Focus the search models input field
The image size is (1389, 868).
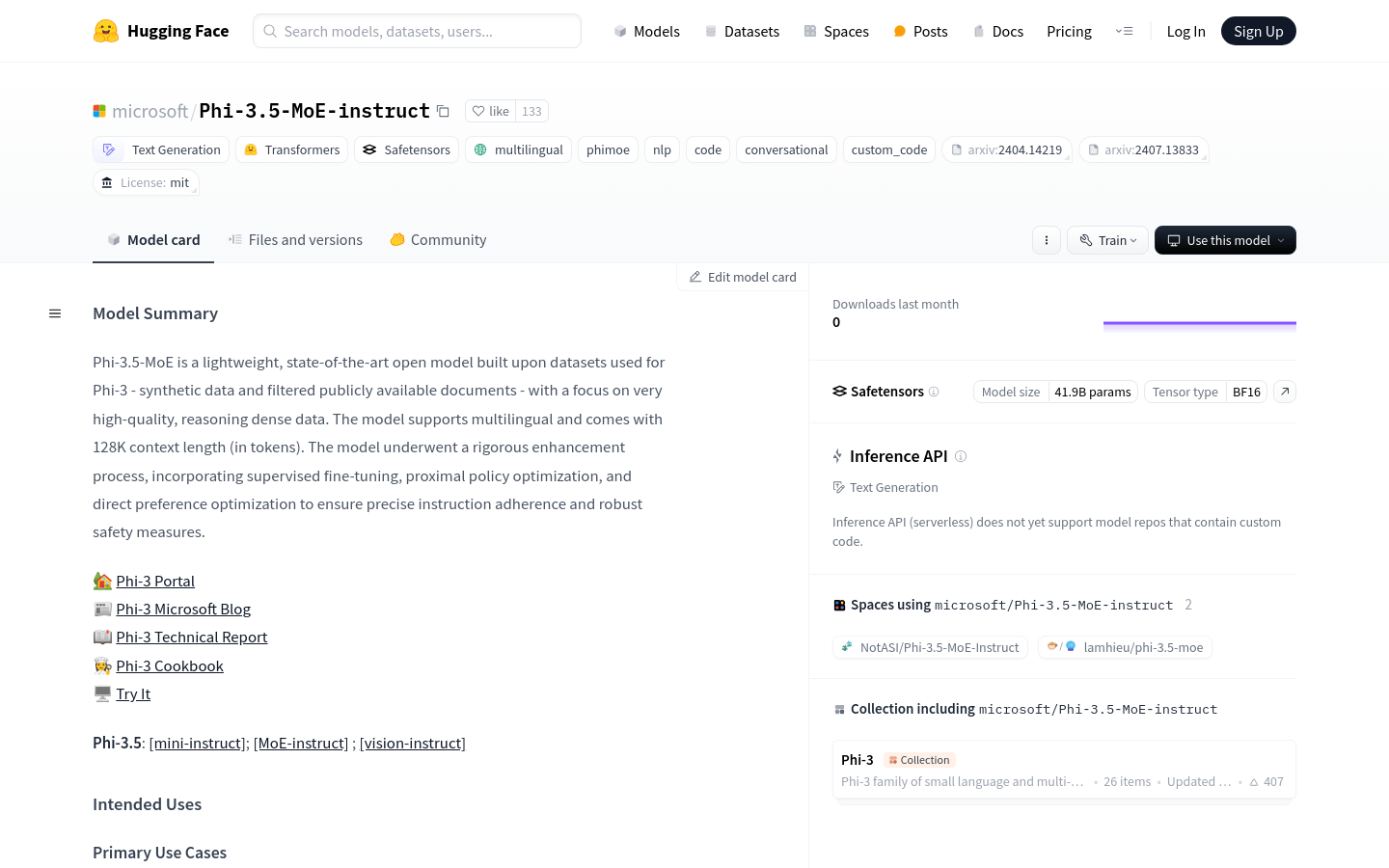[x=417, y=31]
